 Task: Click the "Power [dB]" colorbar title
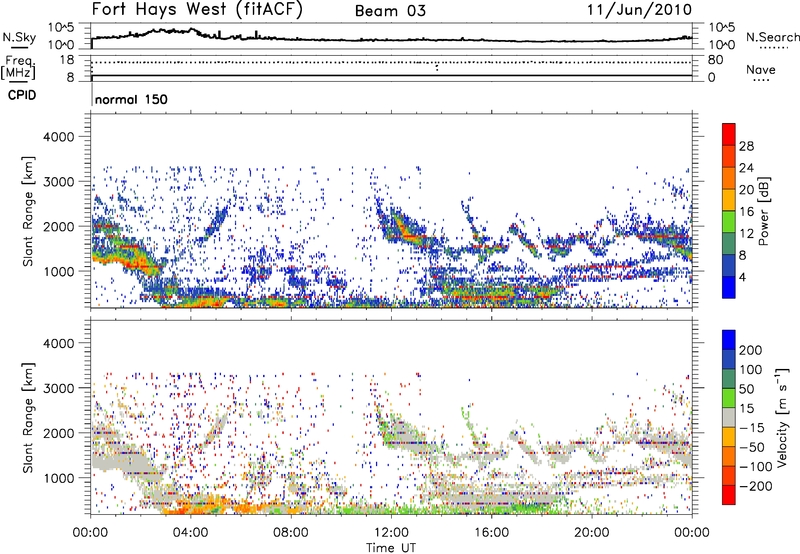tap(764, 211)
